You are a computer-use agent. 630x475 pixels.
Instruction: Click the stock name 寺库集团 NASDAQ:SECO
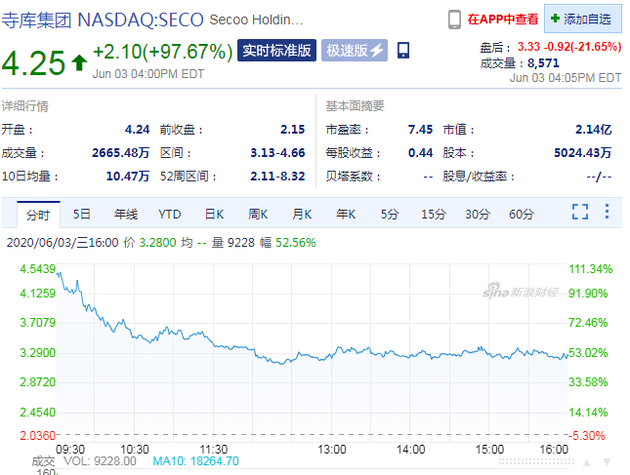103,20
